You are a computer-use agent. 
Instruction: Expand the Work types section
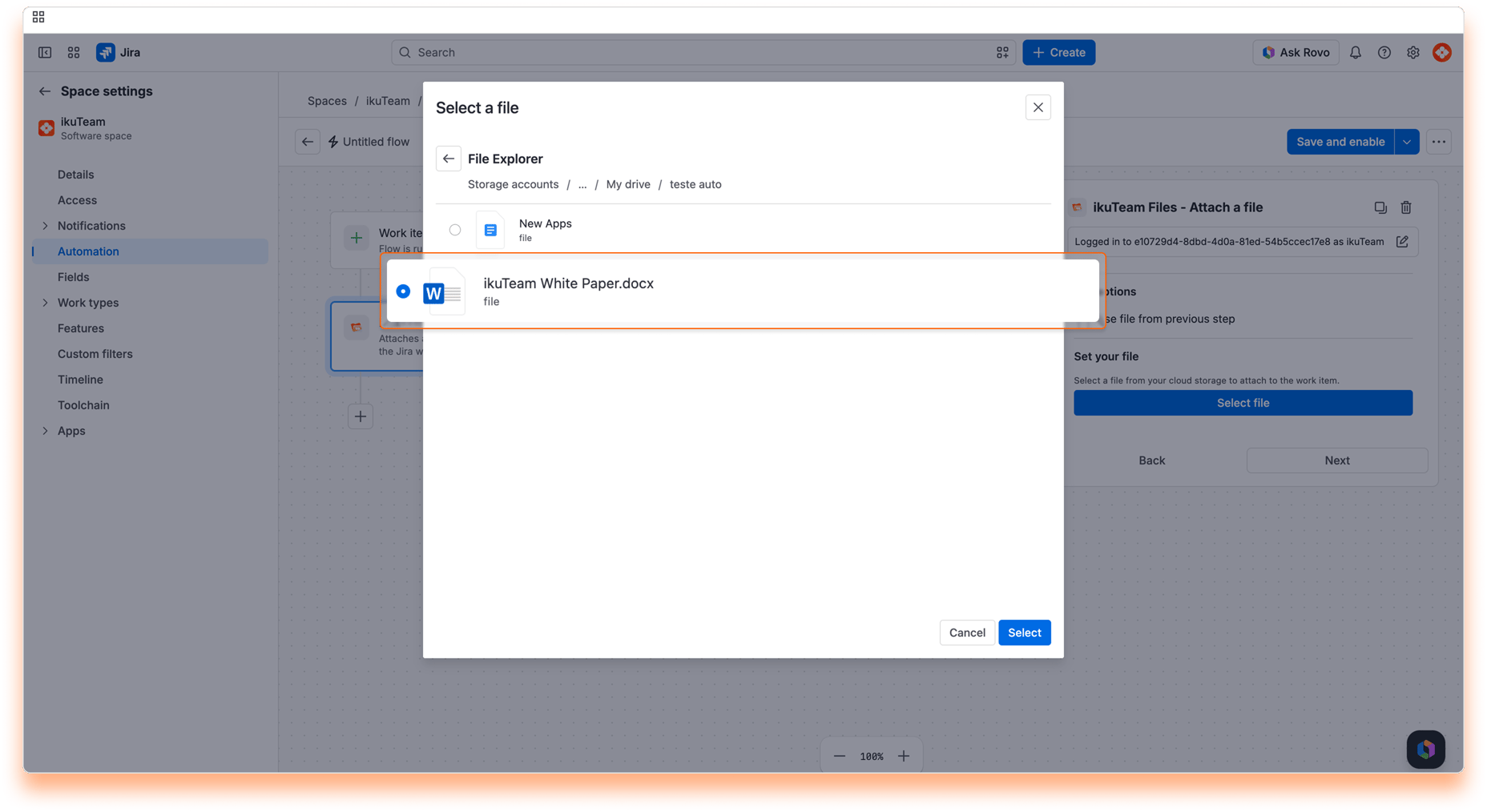[x=45, y=303]
